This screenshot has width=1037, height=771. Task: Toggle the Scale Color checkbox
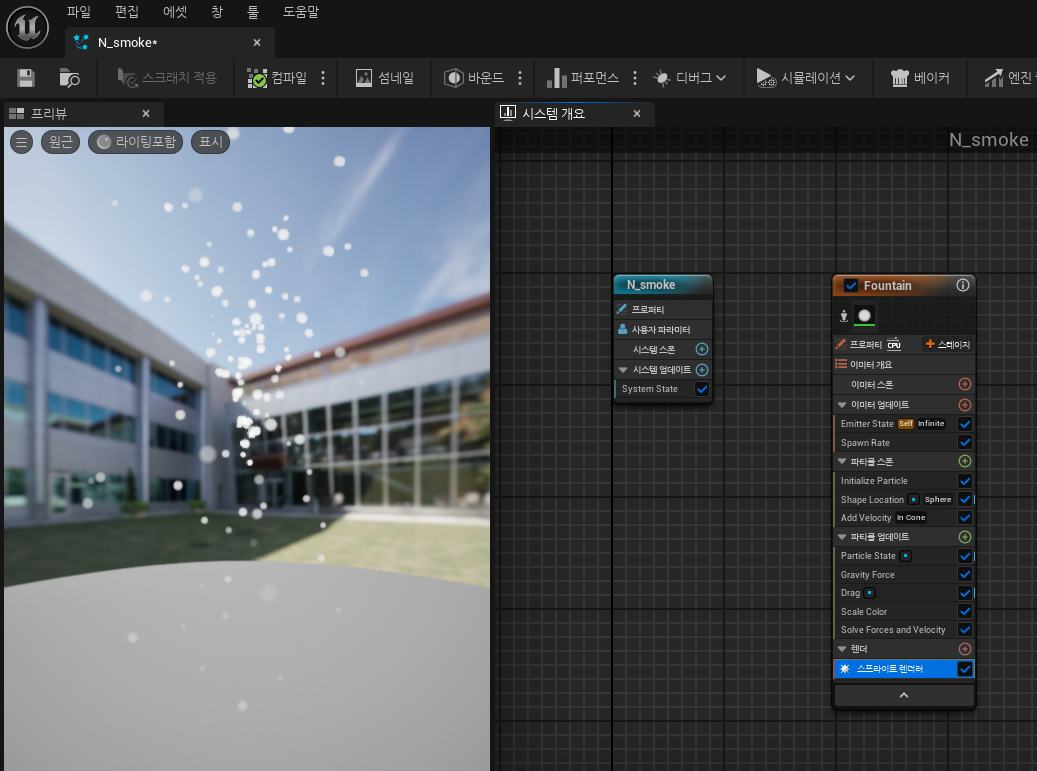click(965, 612)
